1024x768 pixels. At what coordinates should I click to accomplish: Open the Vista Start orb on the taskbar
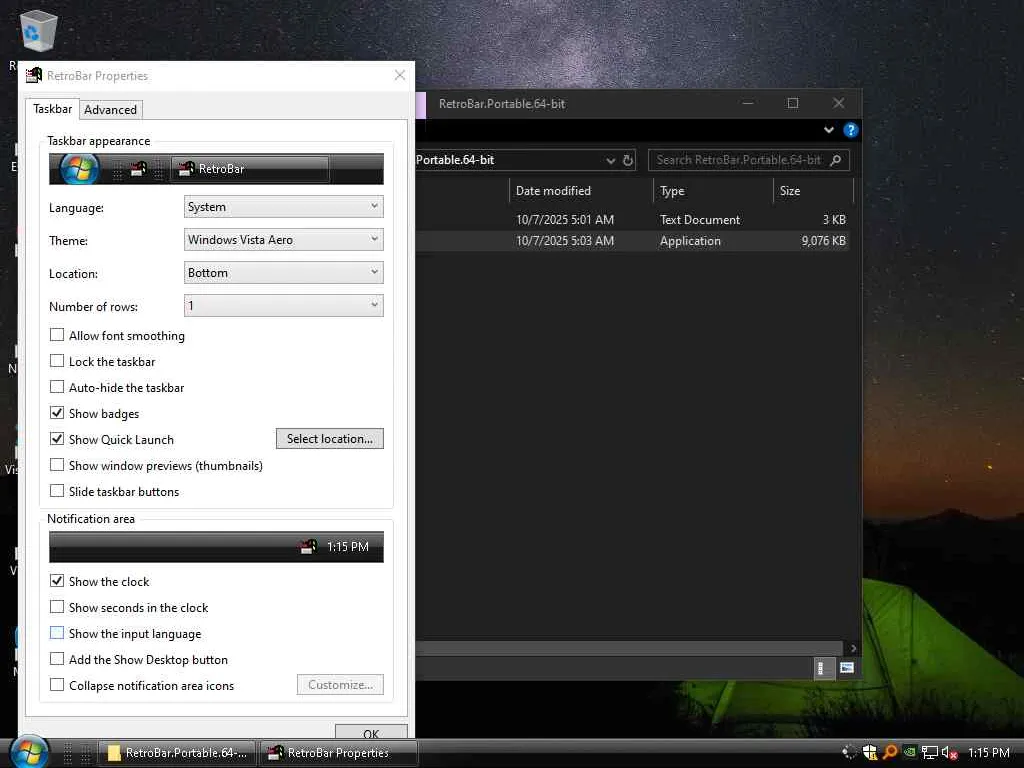[29, 752]
